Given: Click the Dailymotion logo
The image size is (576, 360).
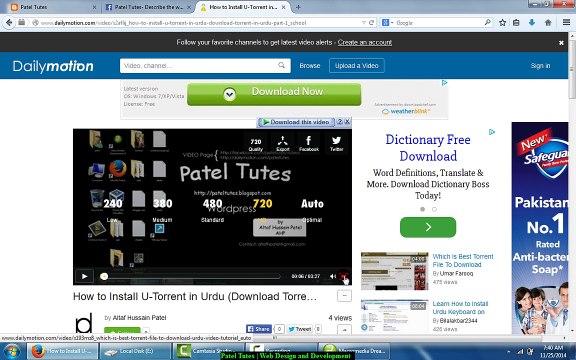Looking at the screenshot, I should pyautogui.click(x=53, y=66).
